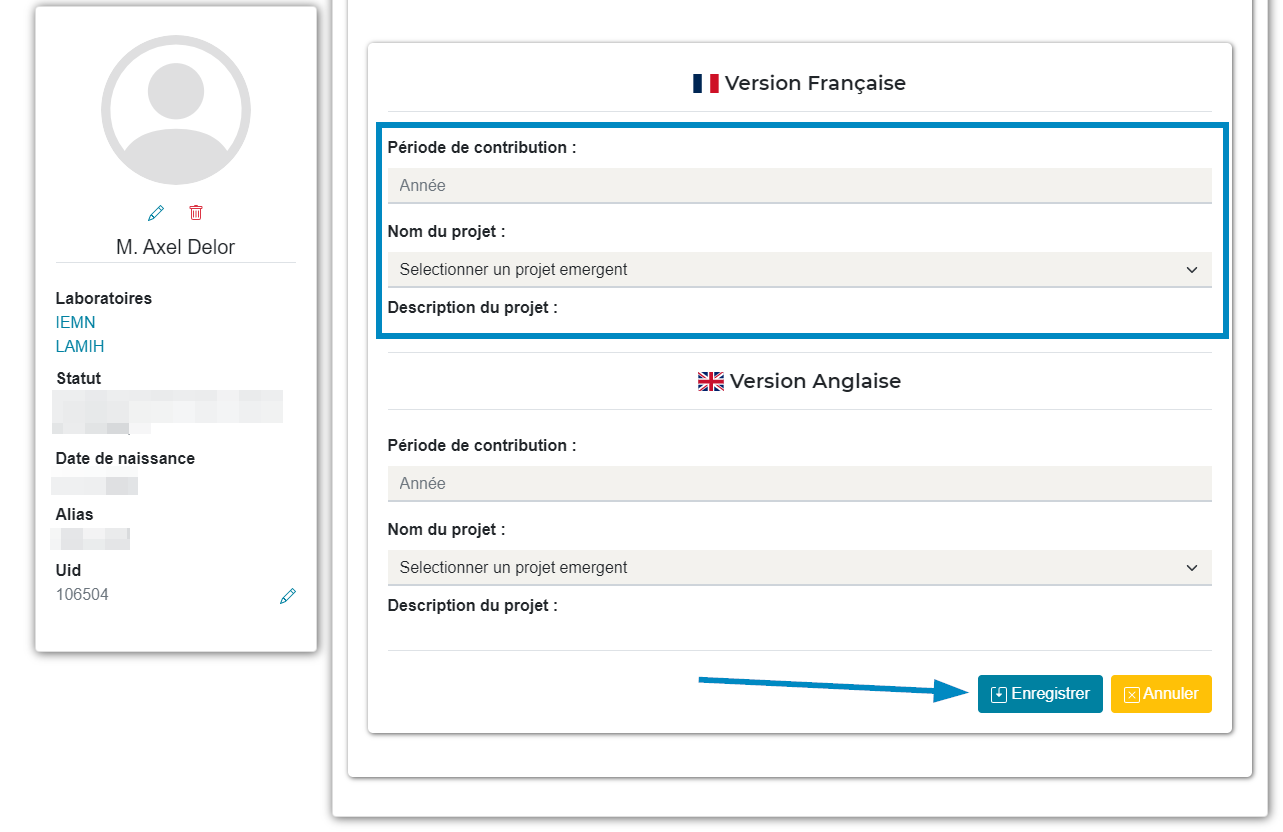The width and height of the screenshot is (1283, 832).
Task: Expand the English version project dropdown
Action: pyautogui.click(x=799, y=567)
